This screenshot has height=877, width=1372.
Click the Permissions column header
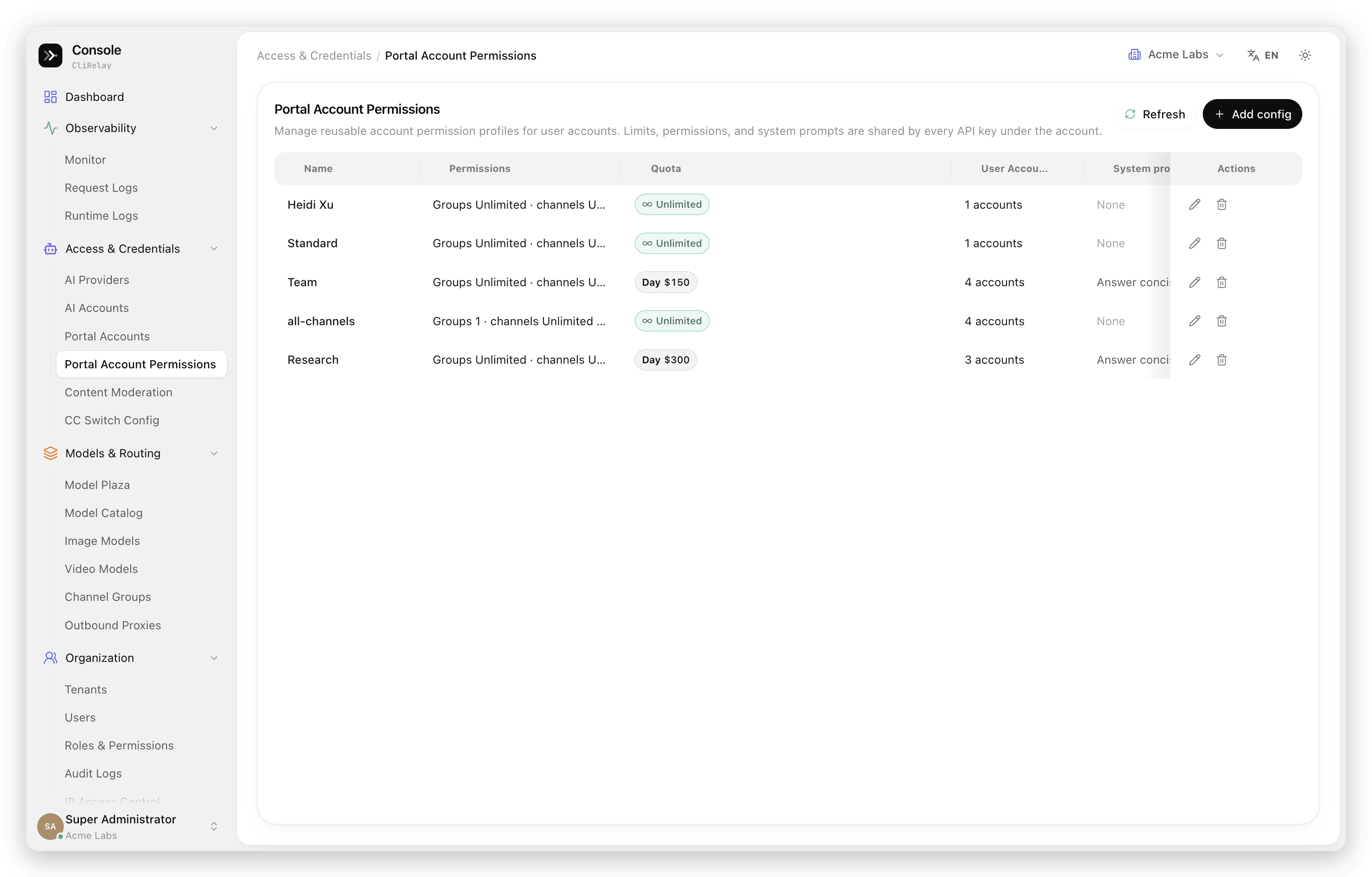pos(480,169)
